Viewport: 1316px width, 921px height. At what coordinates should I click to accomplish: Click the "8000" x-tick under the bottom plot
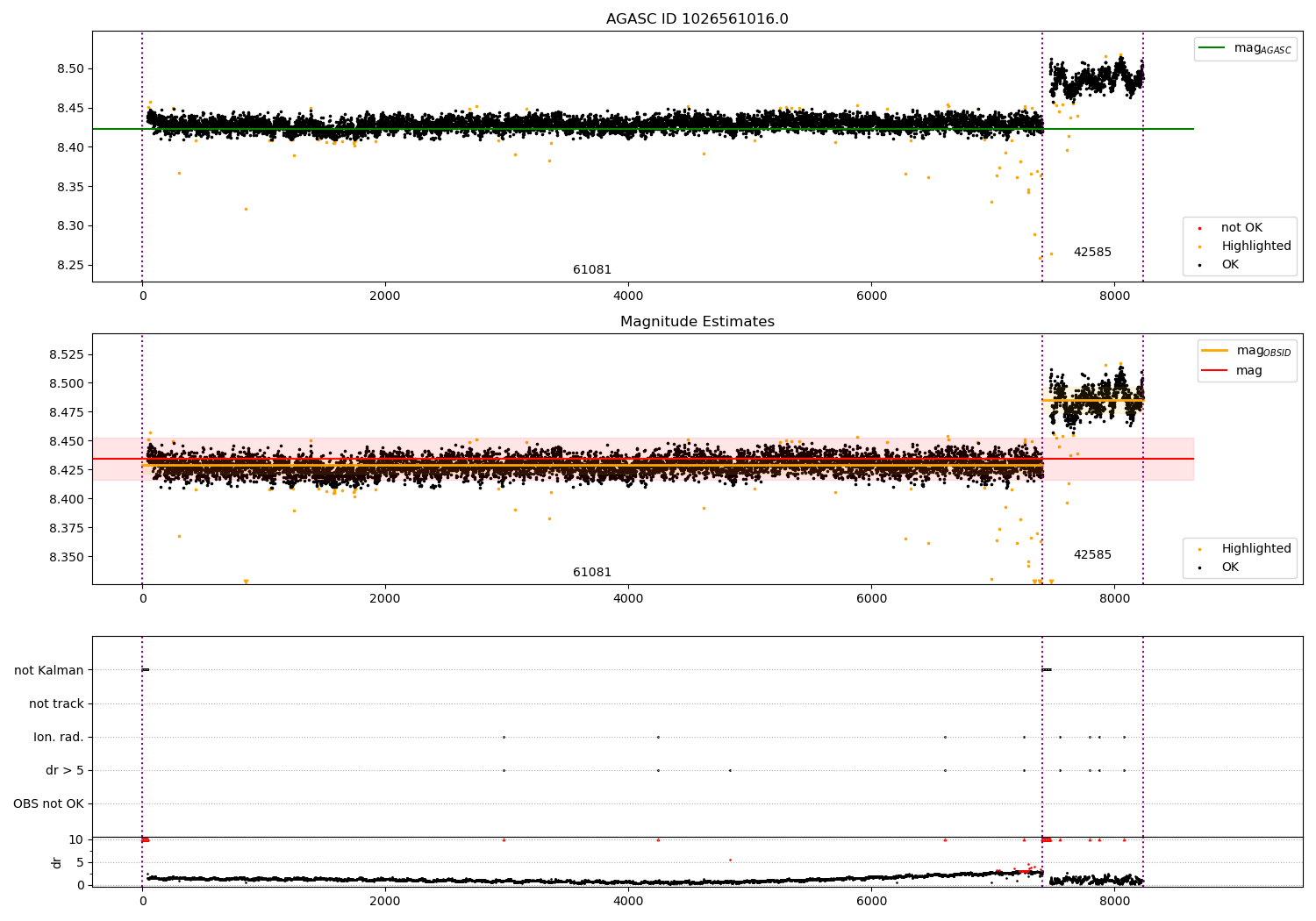(1114, 901)
